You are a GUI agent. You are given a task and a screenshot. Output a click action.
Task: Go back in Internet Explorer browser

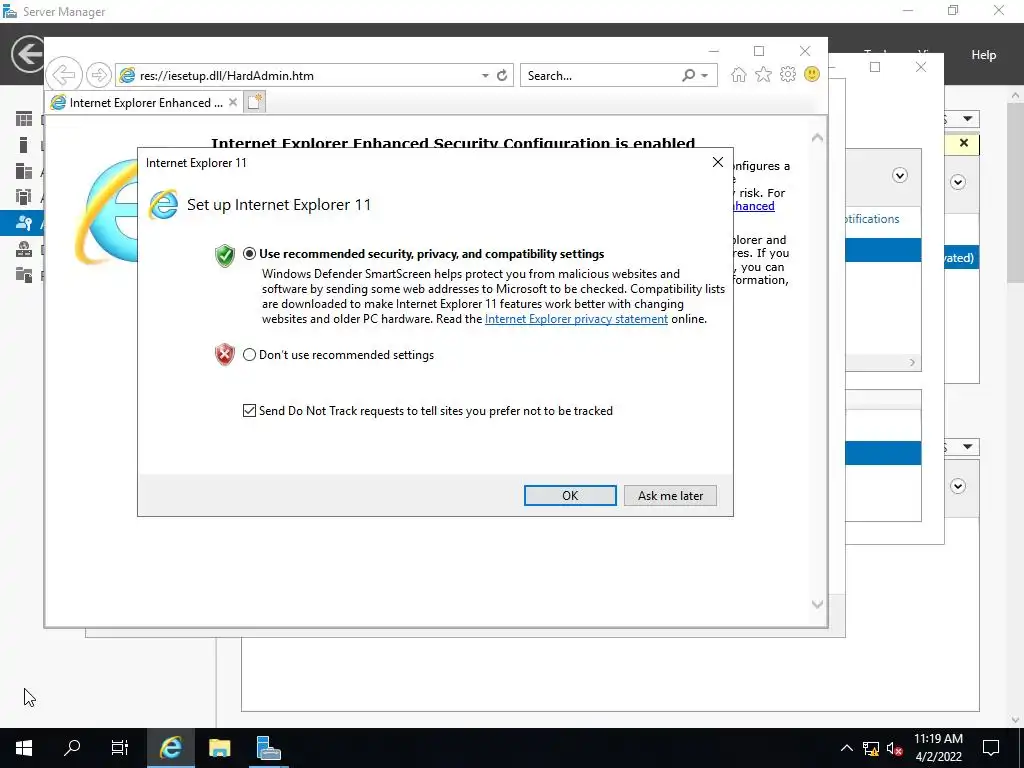coord(64,75)
